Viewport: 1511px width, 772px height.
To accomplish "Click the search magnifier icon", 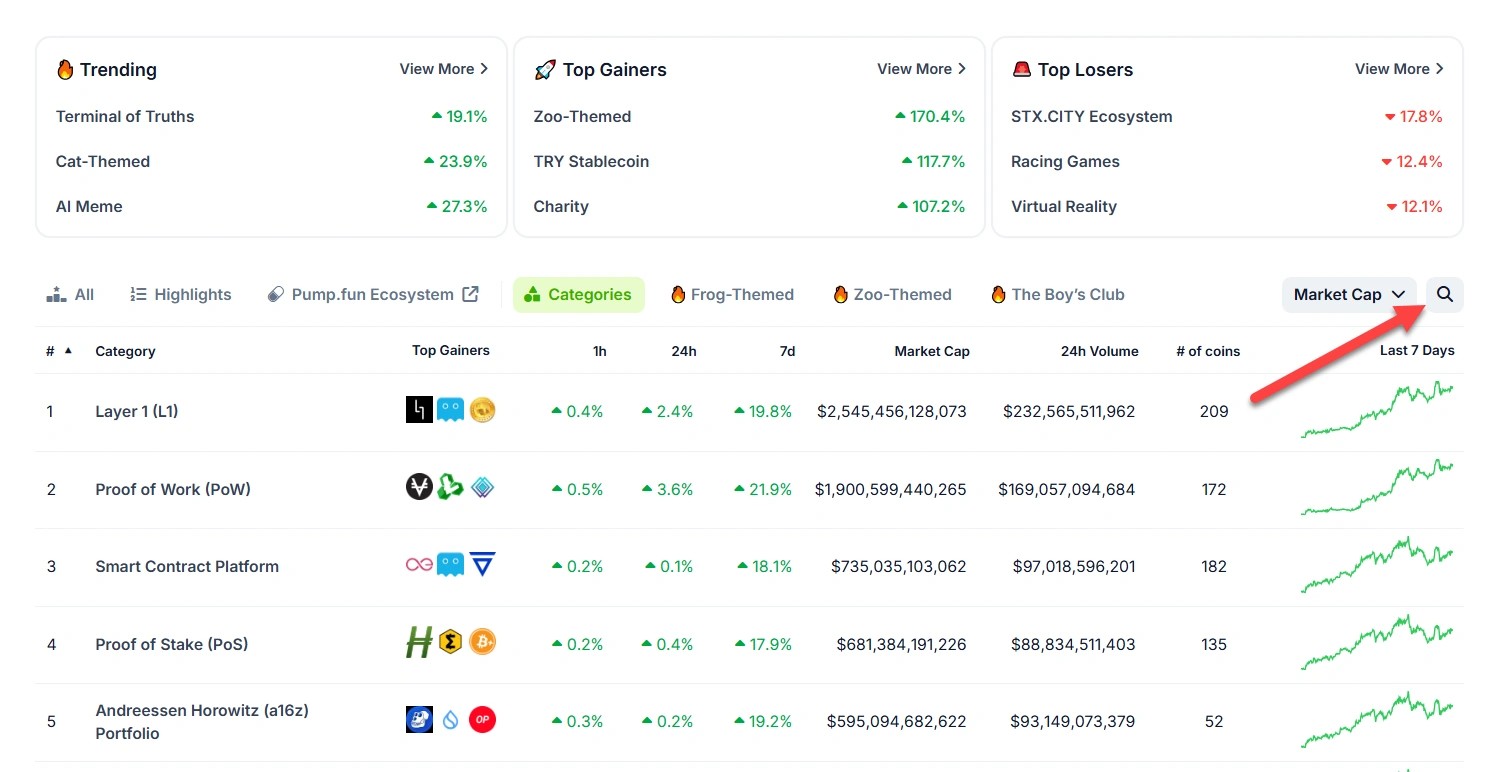I will click(x=1444, y=294).
